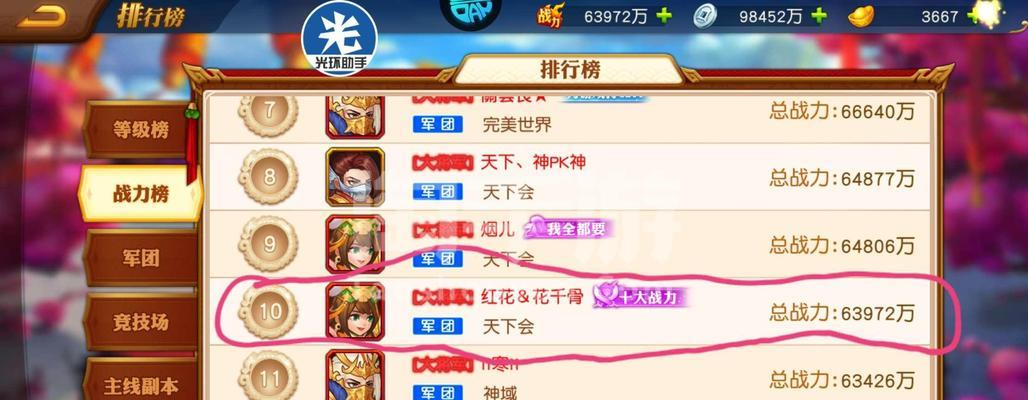1028x400 pixels.
Task: Open rank 10 红花&花千骨 avatar
Action: 355,311
